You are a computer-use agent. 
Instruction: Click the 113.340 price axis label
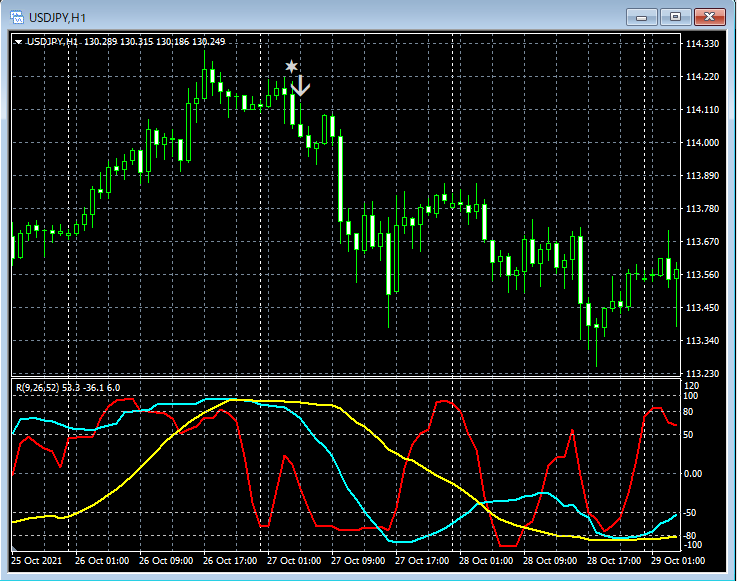[702, 340]
